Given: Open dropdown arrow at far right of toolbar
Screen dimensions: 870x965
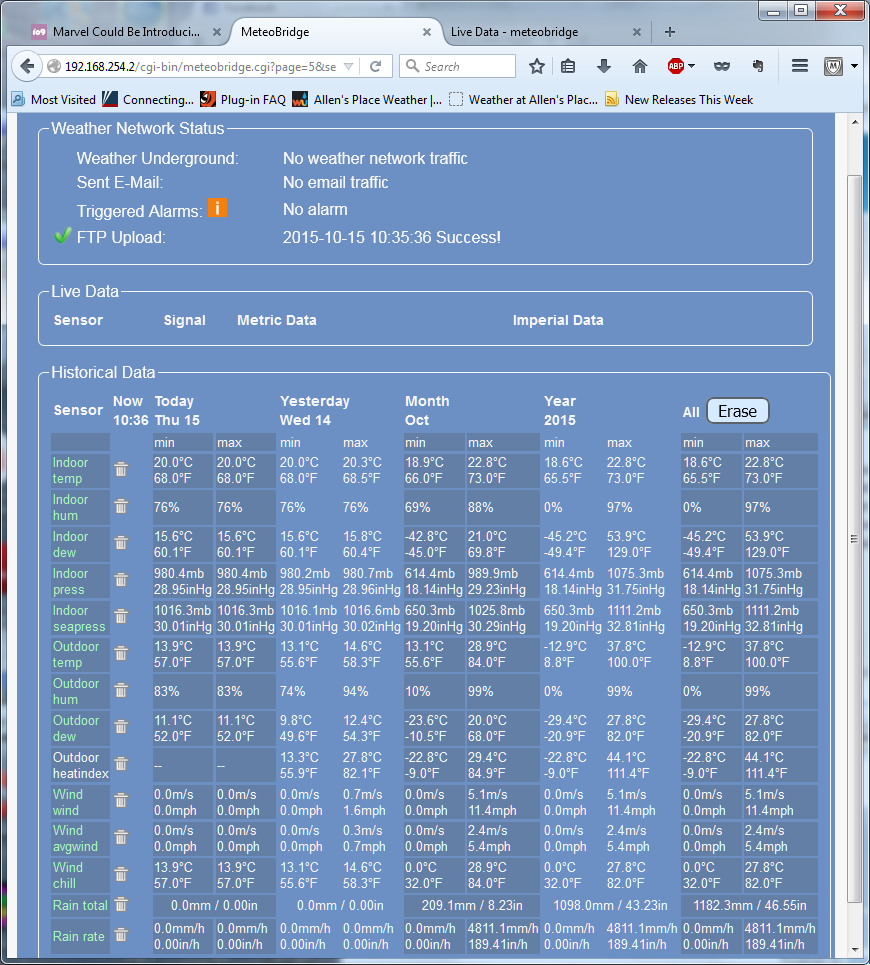Looking at the screenshot, I should click(x=854, y=66).
